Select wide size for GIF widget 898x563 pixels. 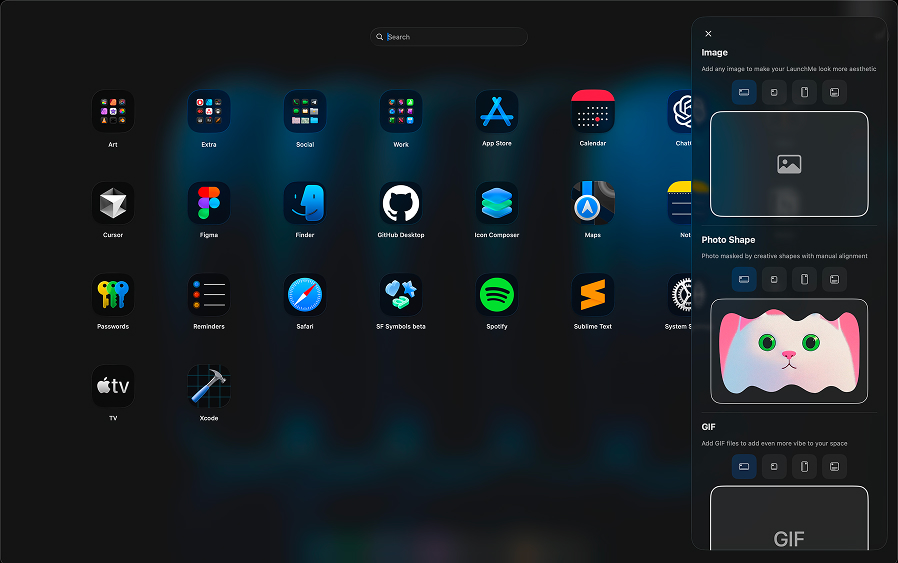pyautogui.click(x=744, y=467)
